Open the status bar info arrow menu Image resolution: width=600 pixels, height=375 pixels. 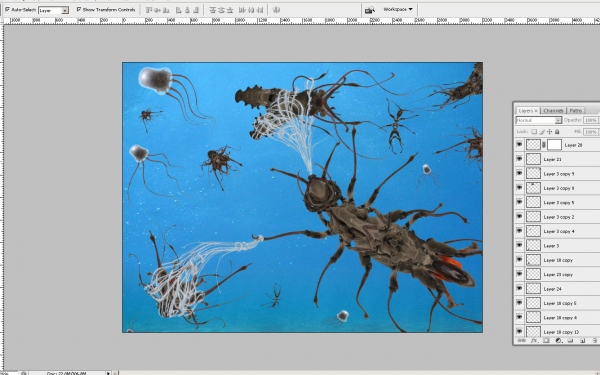tap(108, 373)
